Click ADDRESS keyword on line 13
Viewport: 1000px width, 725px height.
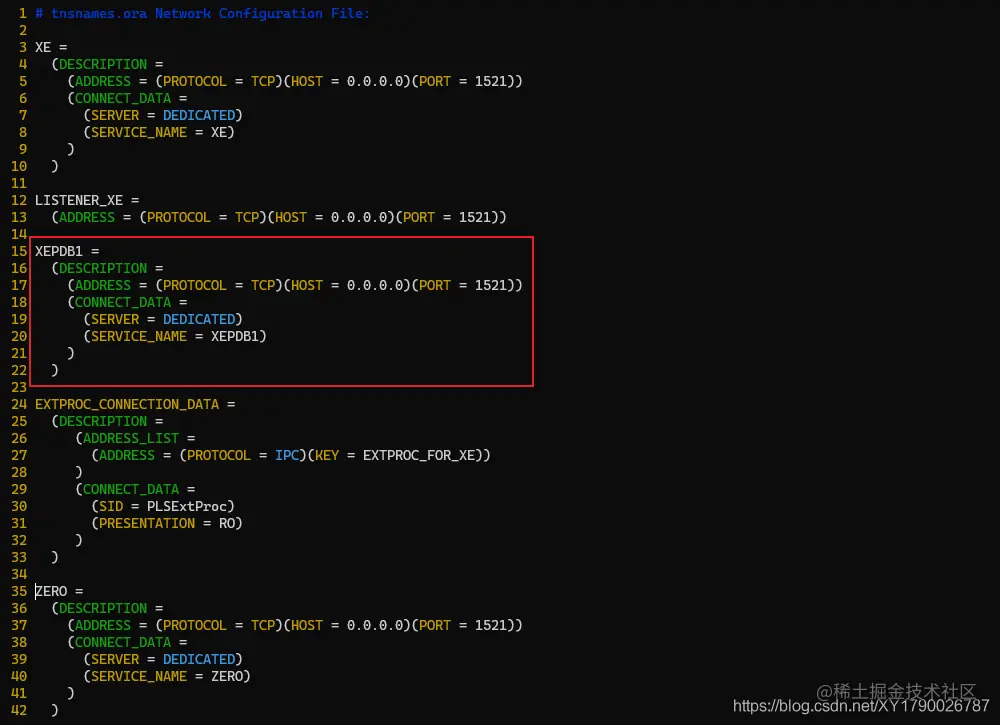pyautogui.click(x=87, y=217)
